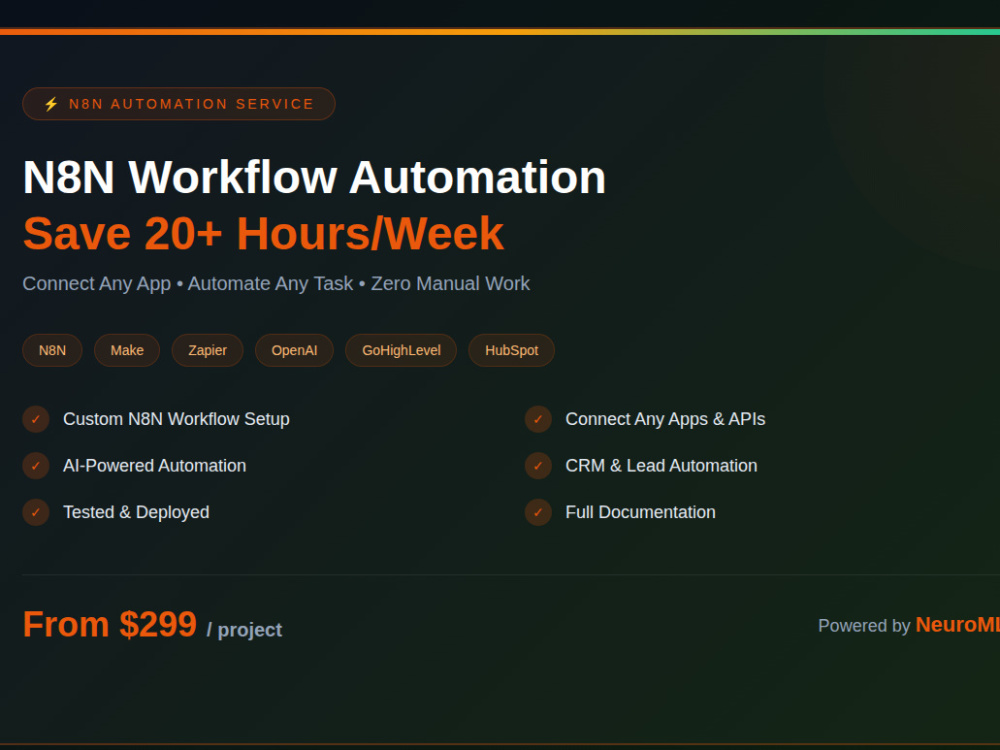1000x750 pixels.
Task: Click the Custom N8N Workflow Setup text
Action: pyautogui.click(x=176, y=419)
